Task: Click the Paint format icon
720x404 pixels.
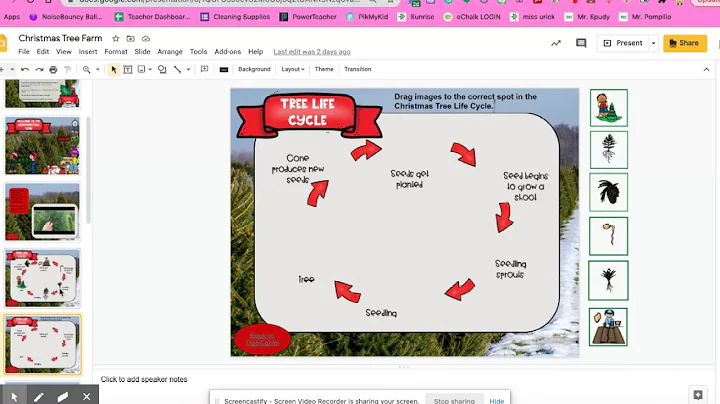Action: tap(68, 69)
